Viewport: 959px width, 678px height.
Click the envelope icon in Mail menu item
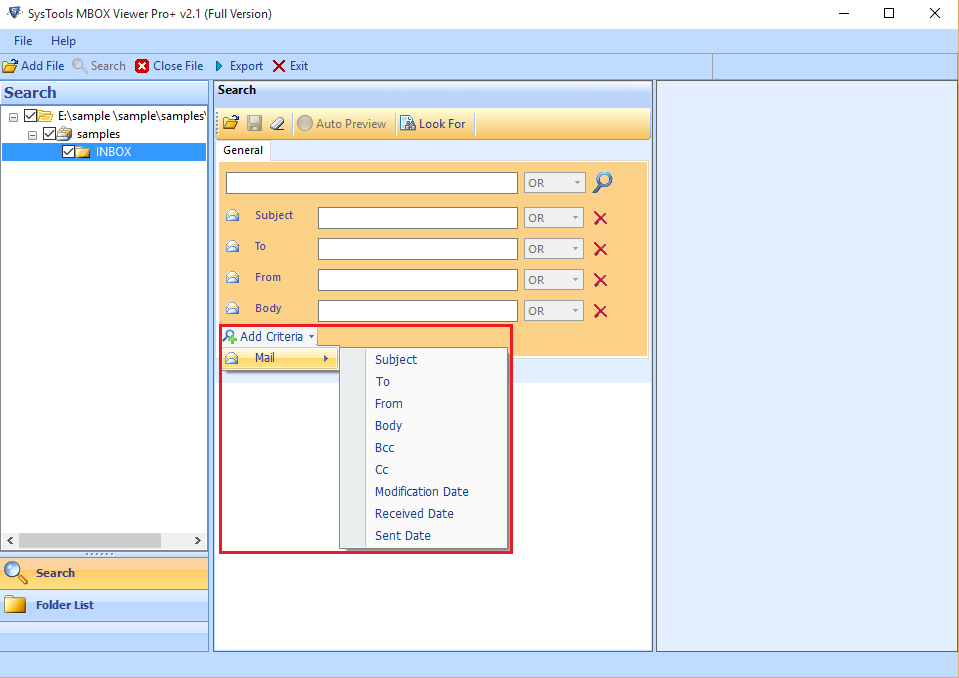[232, 358]
